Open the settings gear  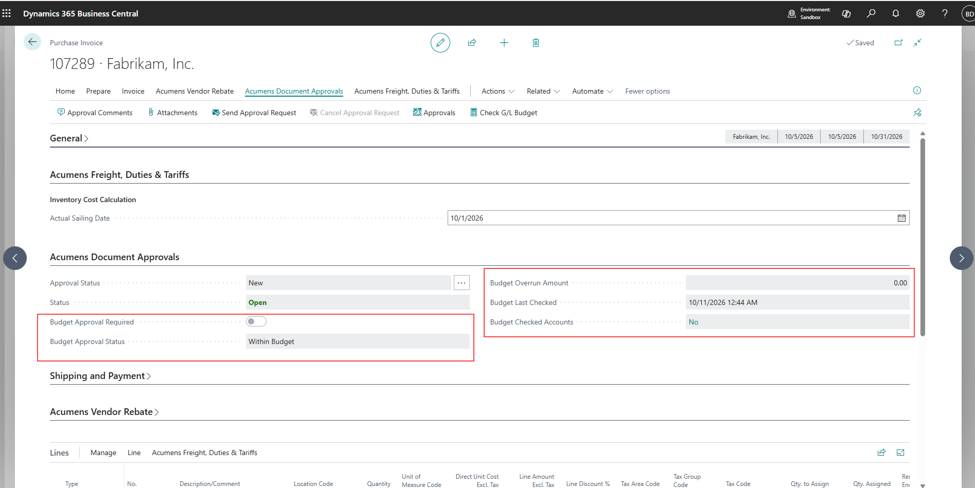tap(920, 13)
